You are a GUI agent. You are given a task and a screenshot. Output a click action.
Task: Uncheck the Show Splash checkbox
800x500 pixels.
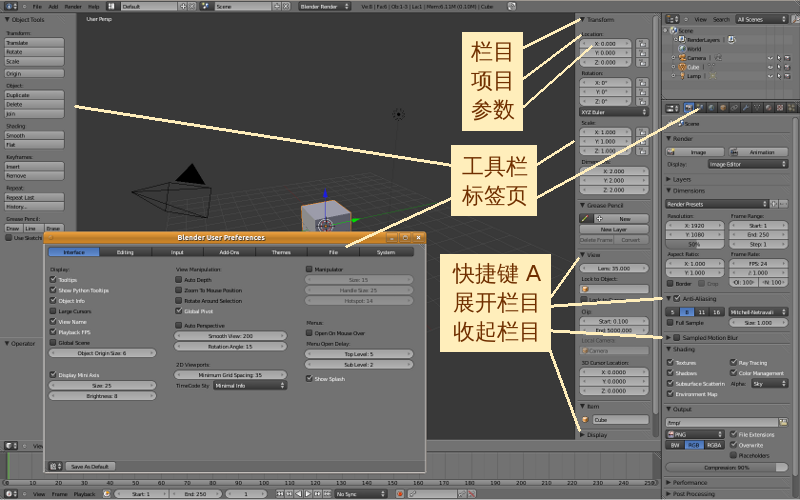click(309, 379)
